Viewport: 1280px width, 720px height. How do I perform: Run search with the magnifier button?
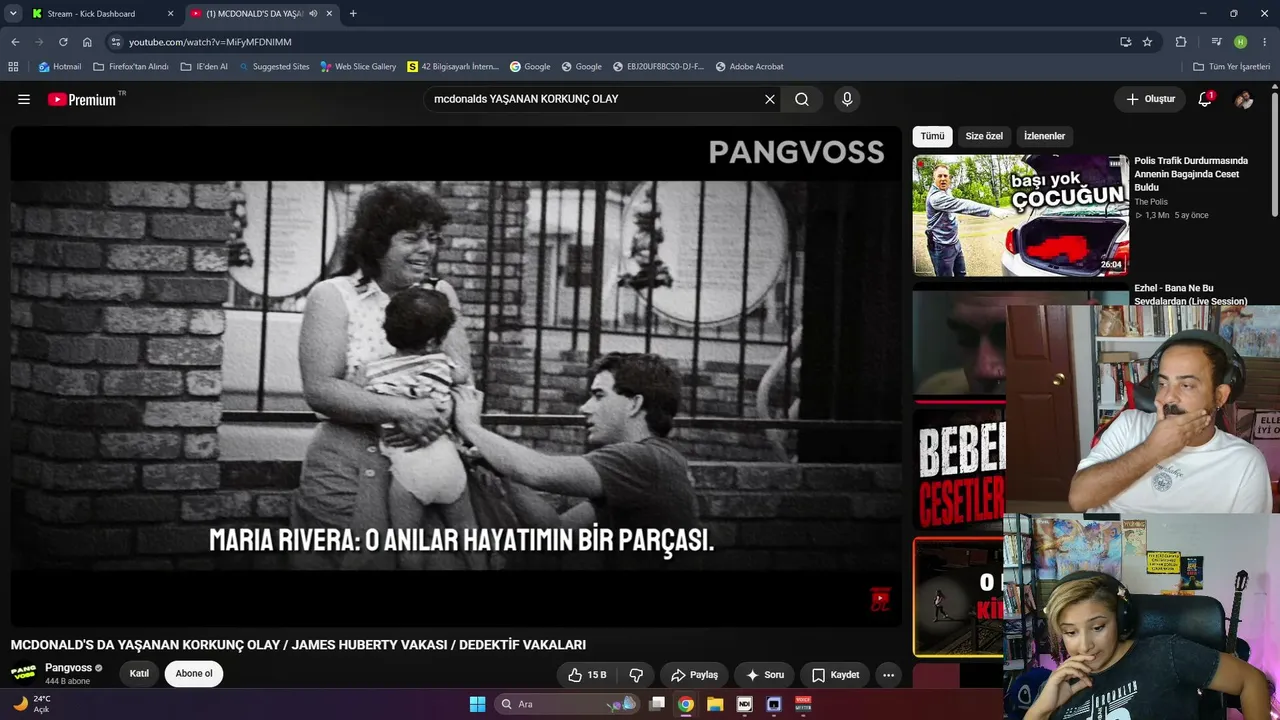pyautogui.click(x=802, y=99)
